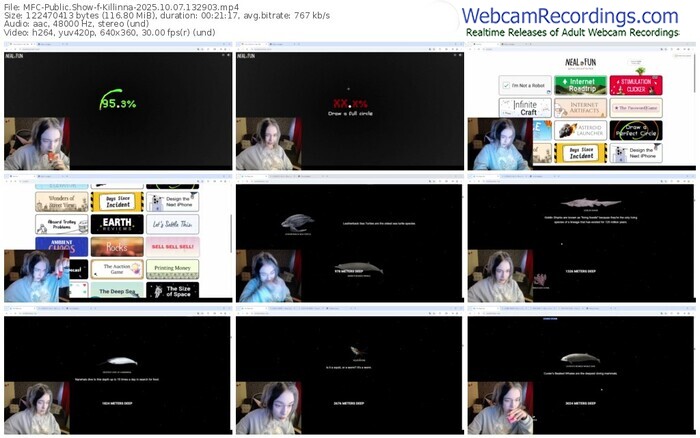This screenshot has width=700, height=438.
Task: Click the Password Game tile
Action: point(635,107)
